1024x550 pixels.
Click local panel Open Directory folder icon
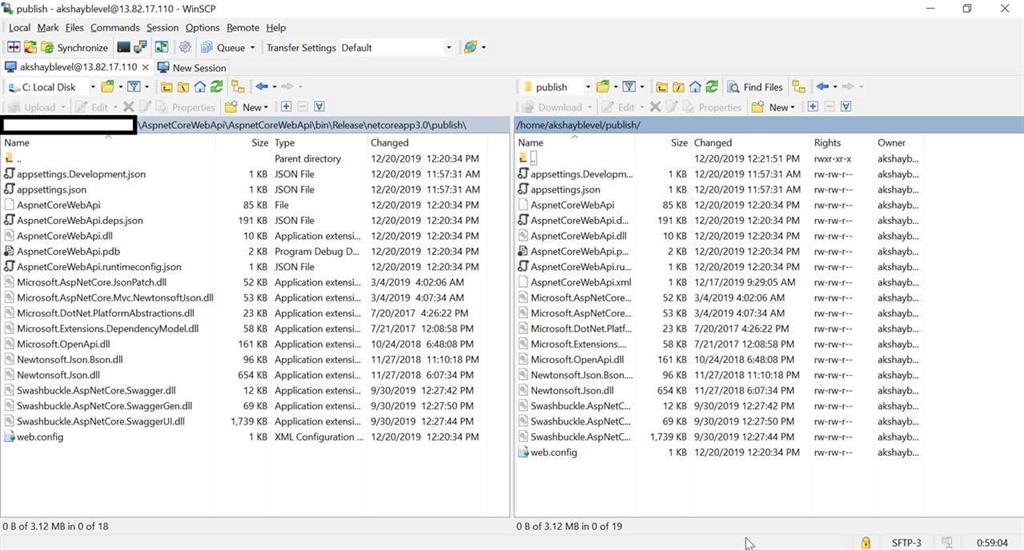point(108,87)
